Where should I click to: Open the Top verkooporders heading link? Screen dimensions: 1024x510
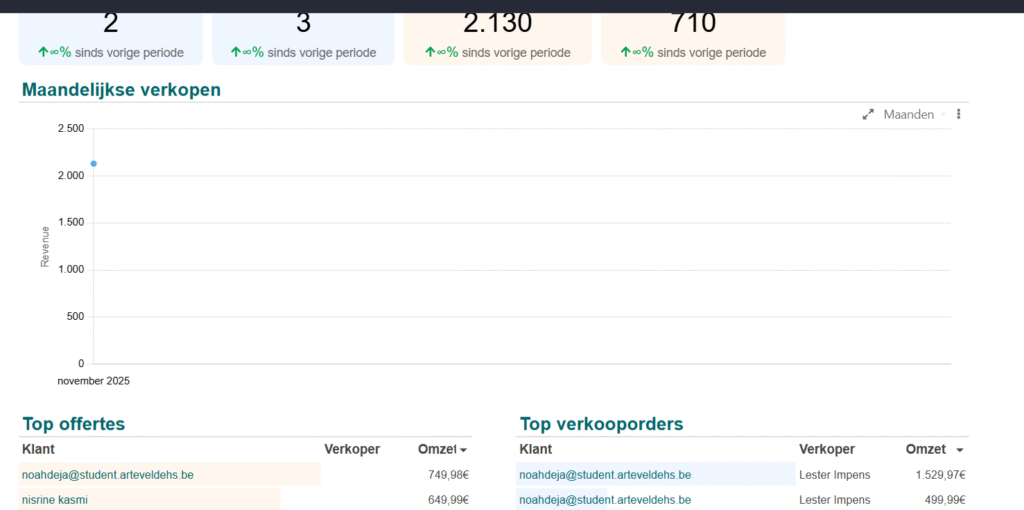point(601,424)
